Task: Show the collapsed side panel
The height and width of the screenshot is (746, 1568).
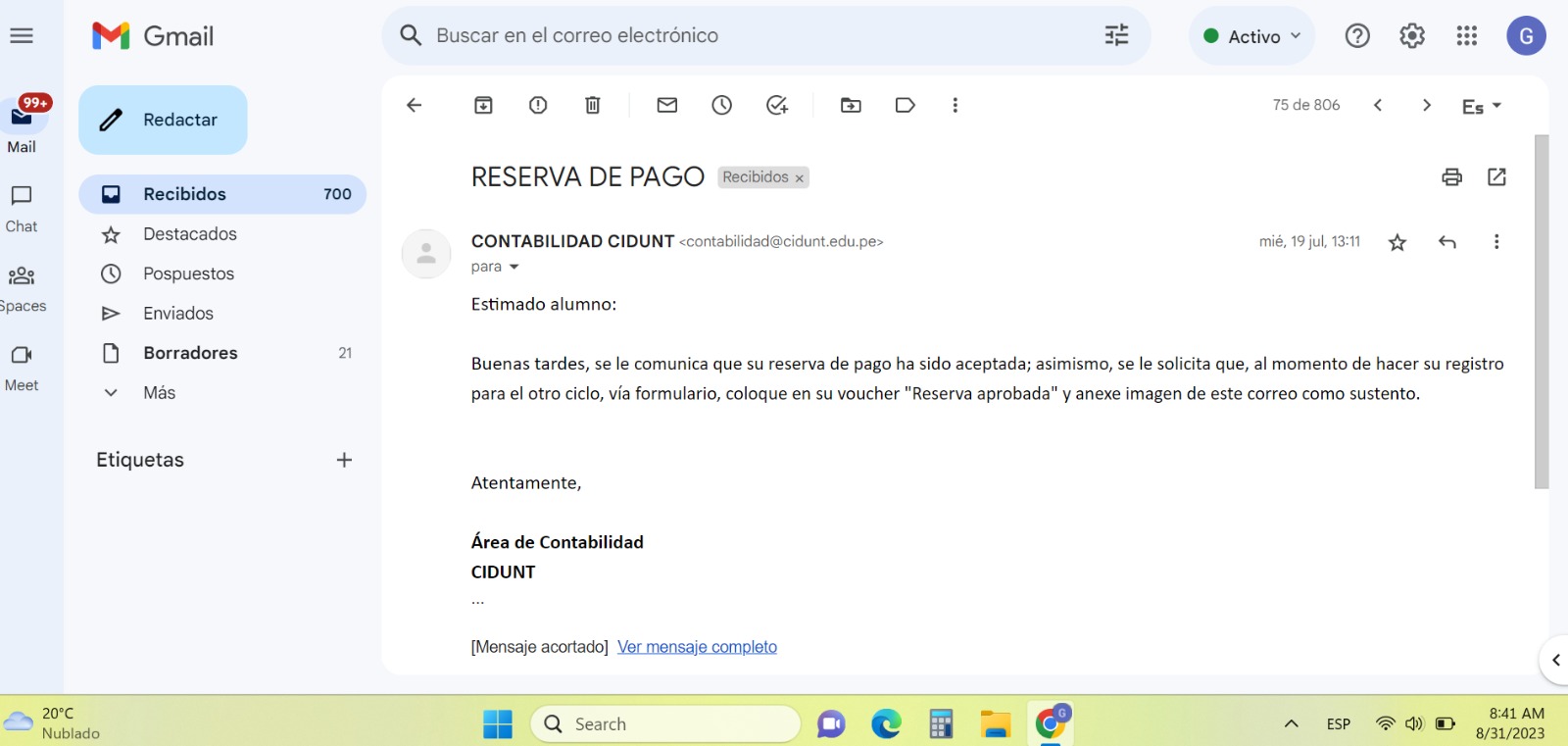Action: [x=1555, y=660]
